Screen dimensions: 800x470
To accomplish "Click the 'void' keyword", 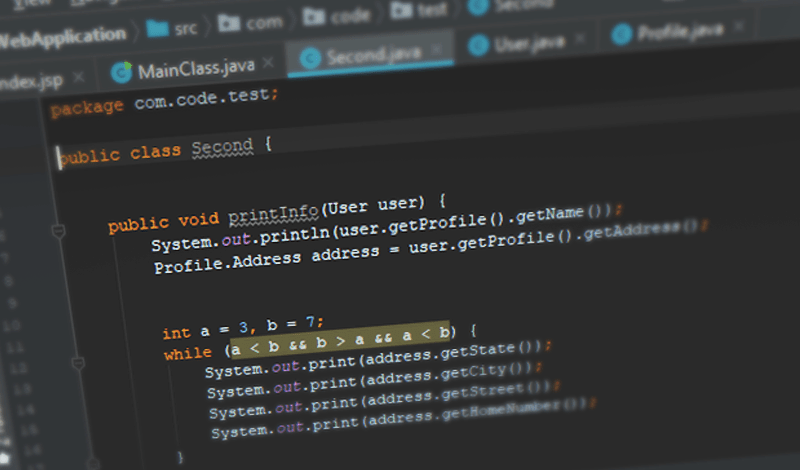I will pyautogui.click(x=198, y=219).
